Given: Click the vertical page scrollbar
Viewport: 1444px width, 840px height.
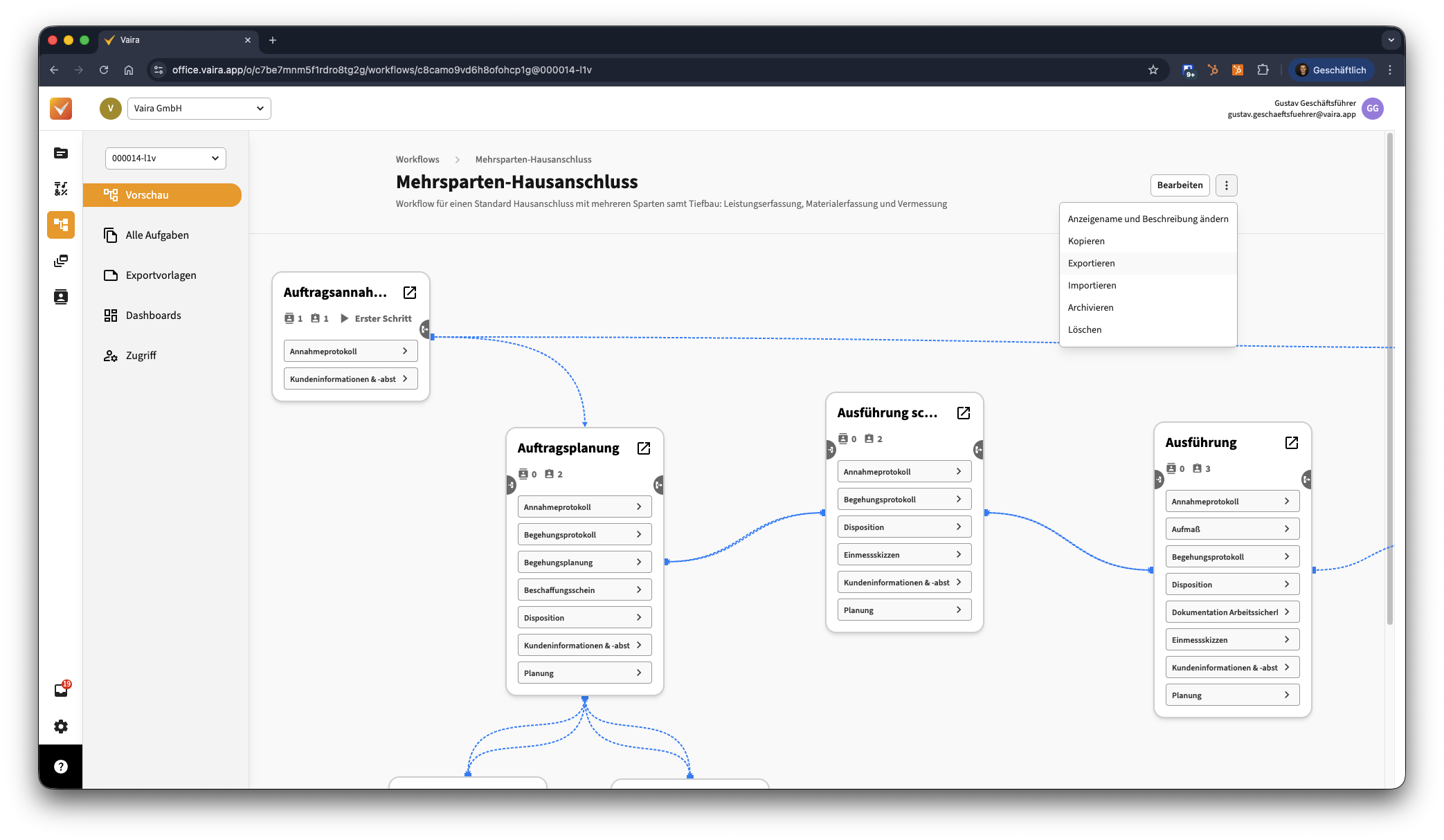Looking at the screenshot, I should pos(1389,381).
